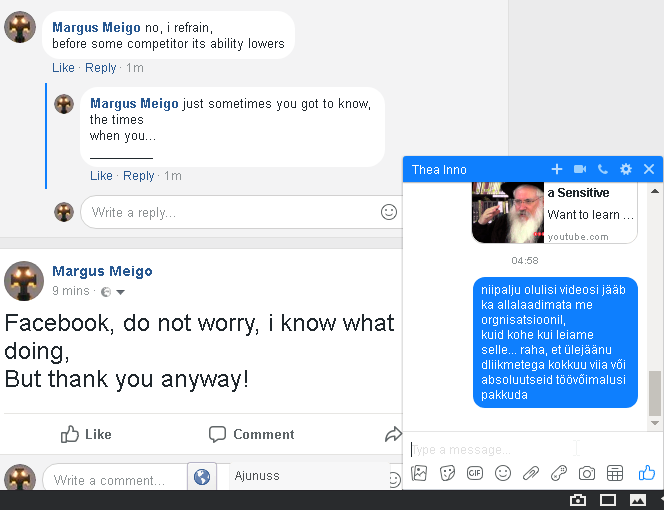Reply to the 'no, i refrain' comment
The height and width of the screenshot is (510, 664).
(100, 68)
